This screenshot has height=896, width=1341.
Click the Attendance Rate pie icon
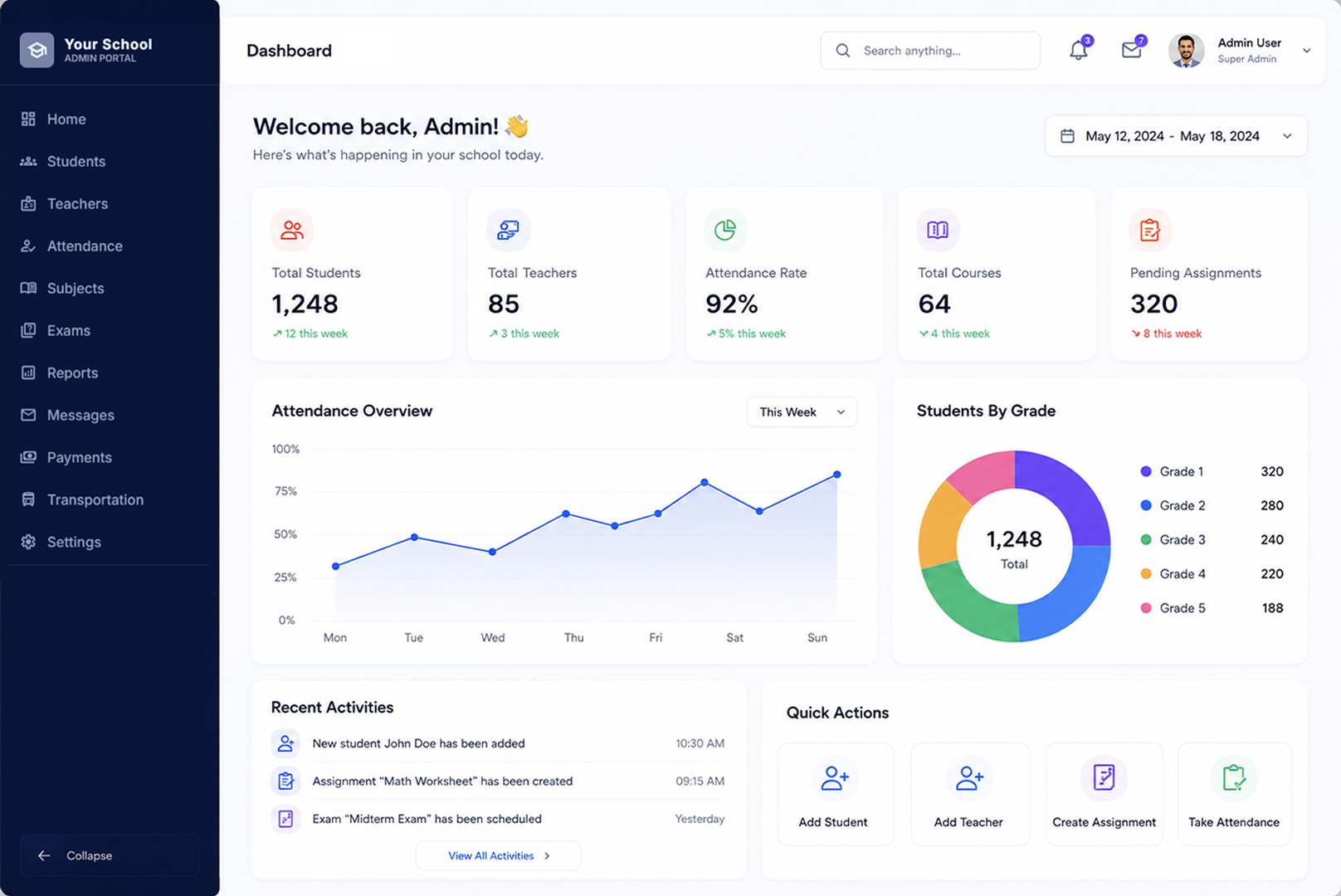tap(725, 230)
